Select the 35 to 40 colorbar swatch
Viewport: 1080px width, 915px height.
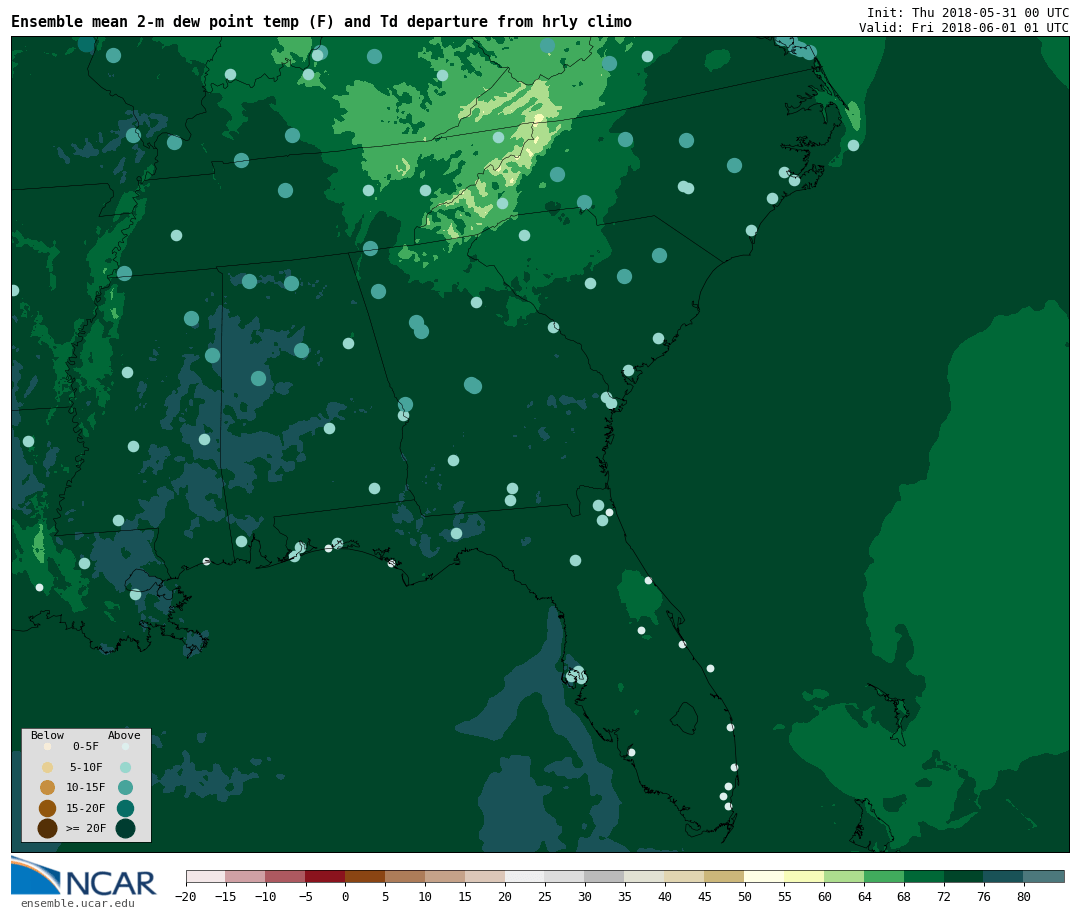(x=645, y=877)
